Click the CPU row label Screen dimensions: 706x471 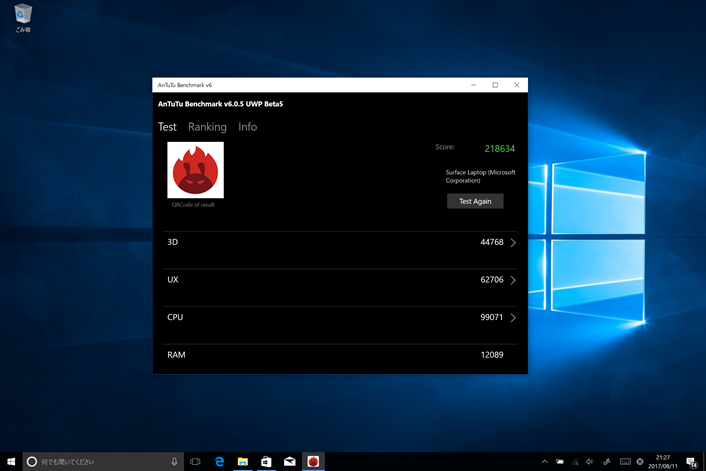[175, 317]
